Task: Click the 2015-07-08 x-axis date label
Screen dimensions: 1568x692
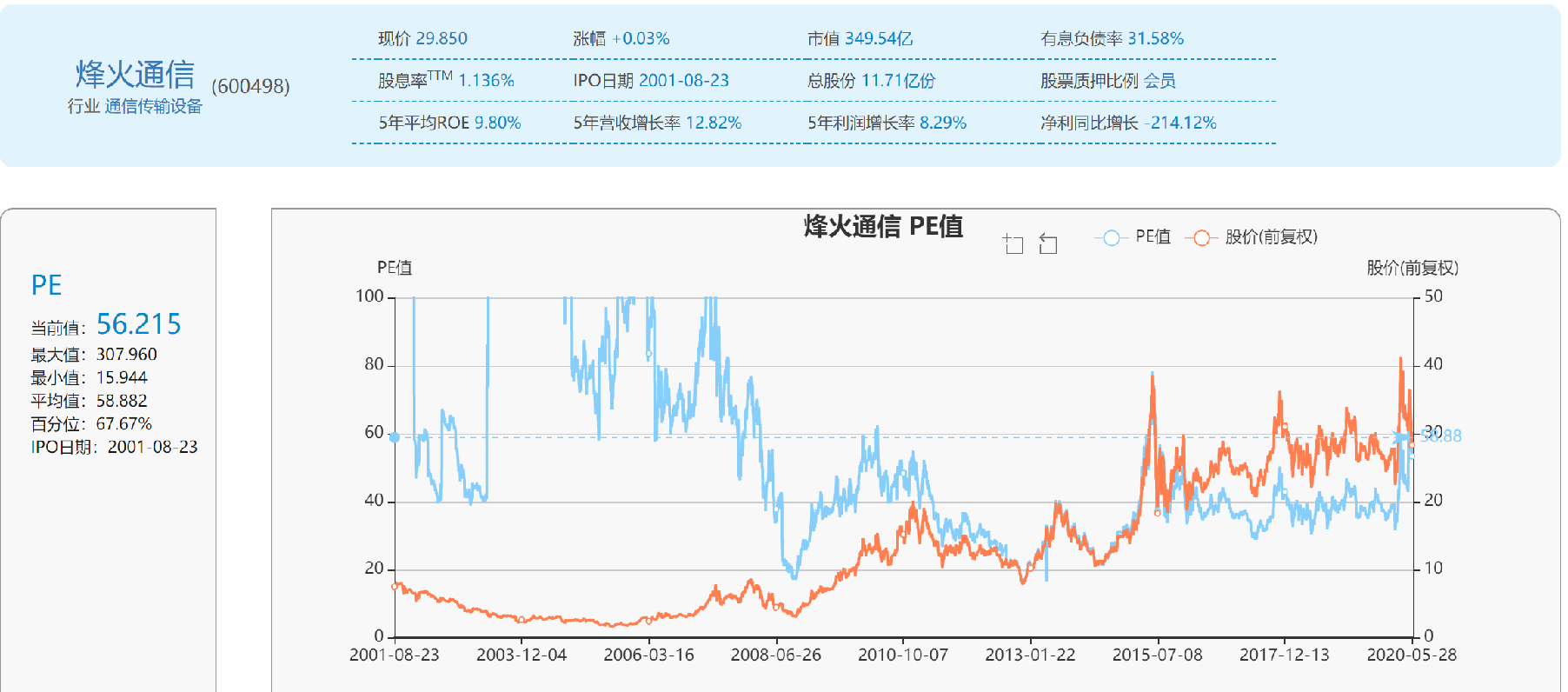Action: (x=1158, y=655)
